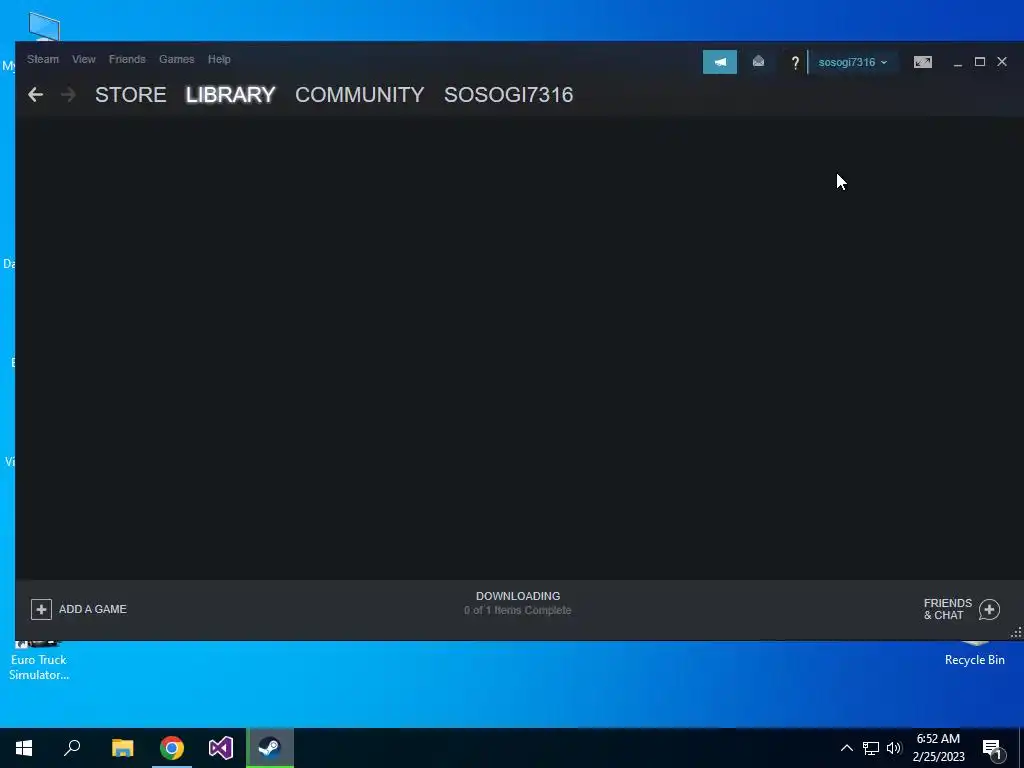Click the back navigation arrow

(35, 95)
